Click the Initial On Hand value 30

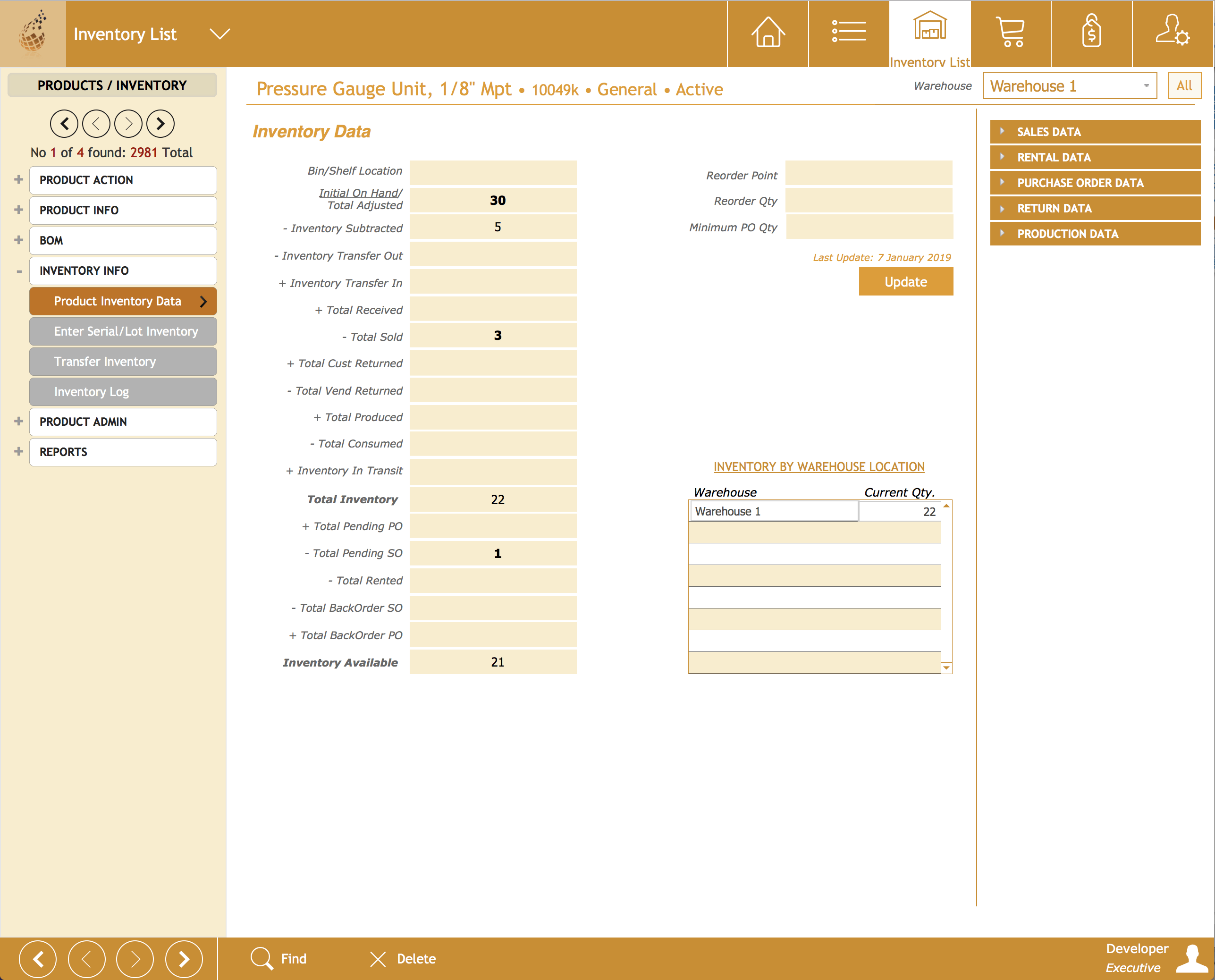(x=493, y=200)
